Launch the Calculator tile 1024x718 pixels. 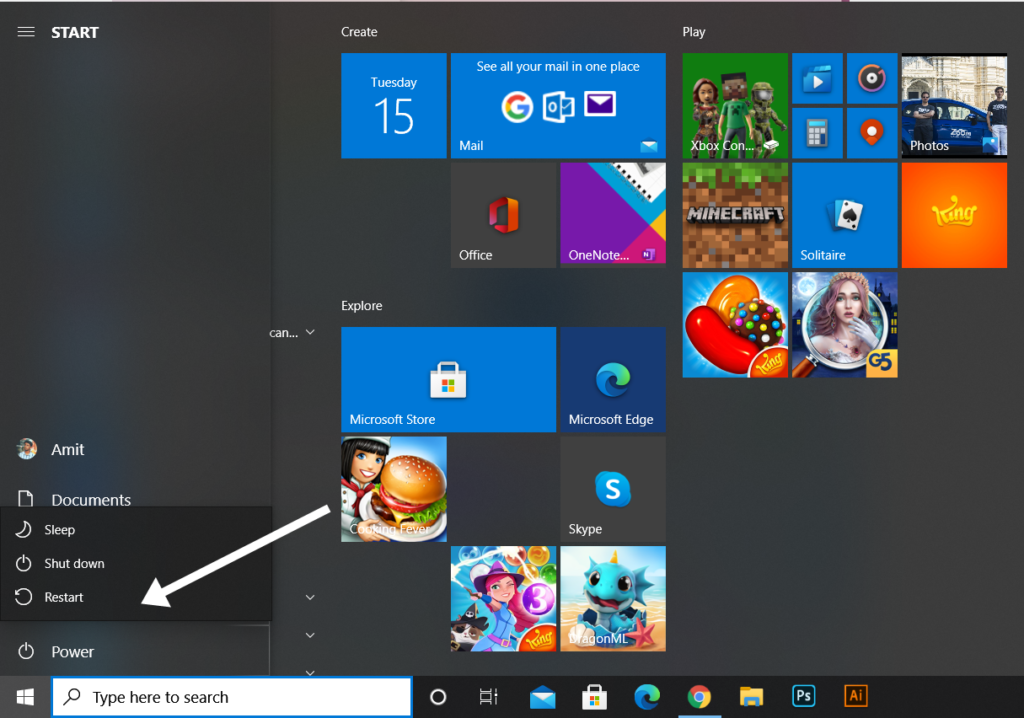818,131
